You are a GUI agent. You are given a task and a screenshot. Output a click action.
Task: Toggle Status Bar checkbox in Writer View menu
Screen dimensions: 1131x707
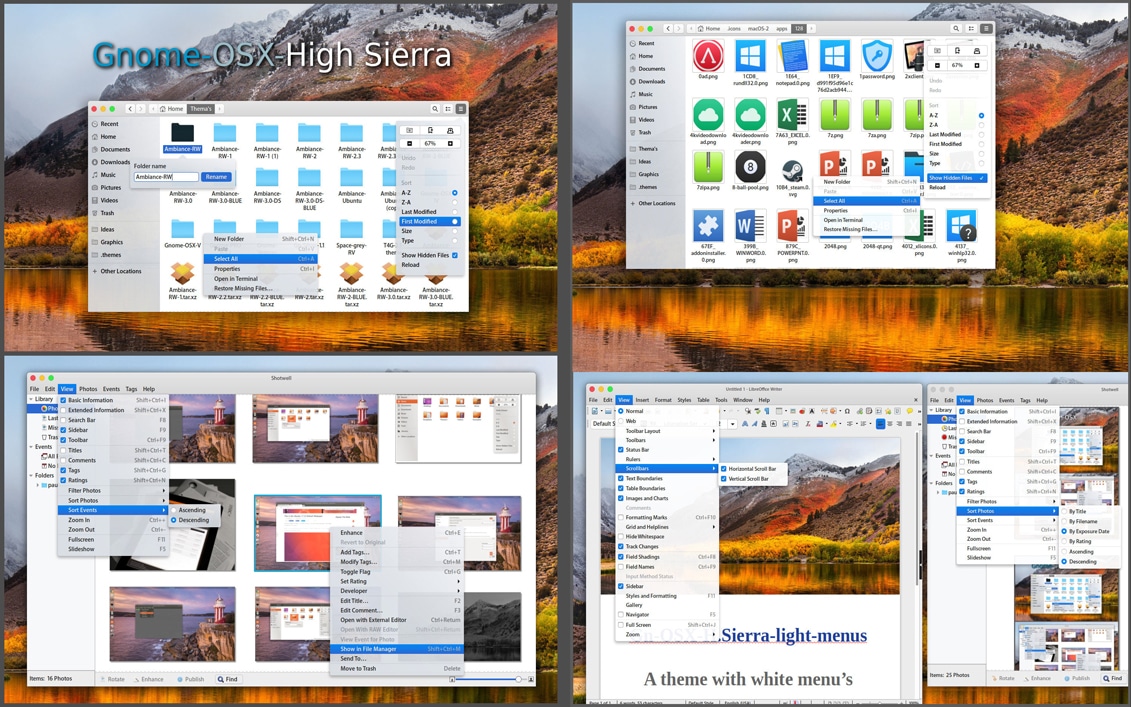[621, 449]
